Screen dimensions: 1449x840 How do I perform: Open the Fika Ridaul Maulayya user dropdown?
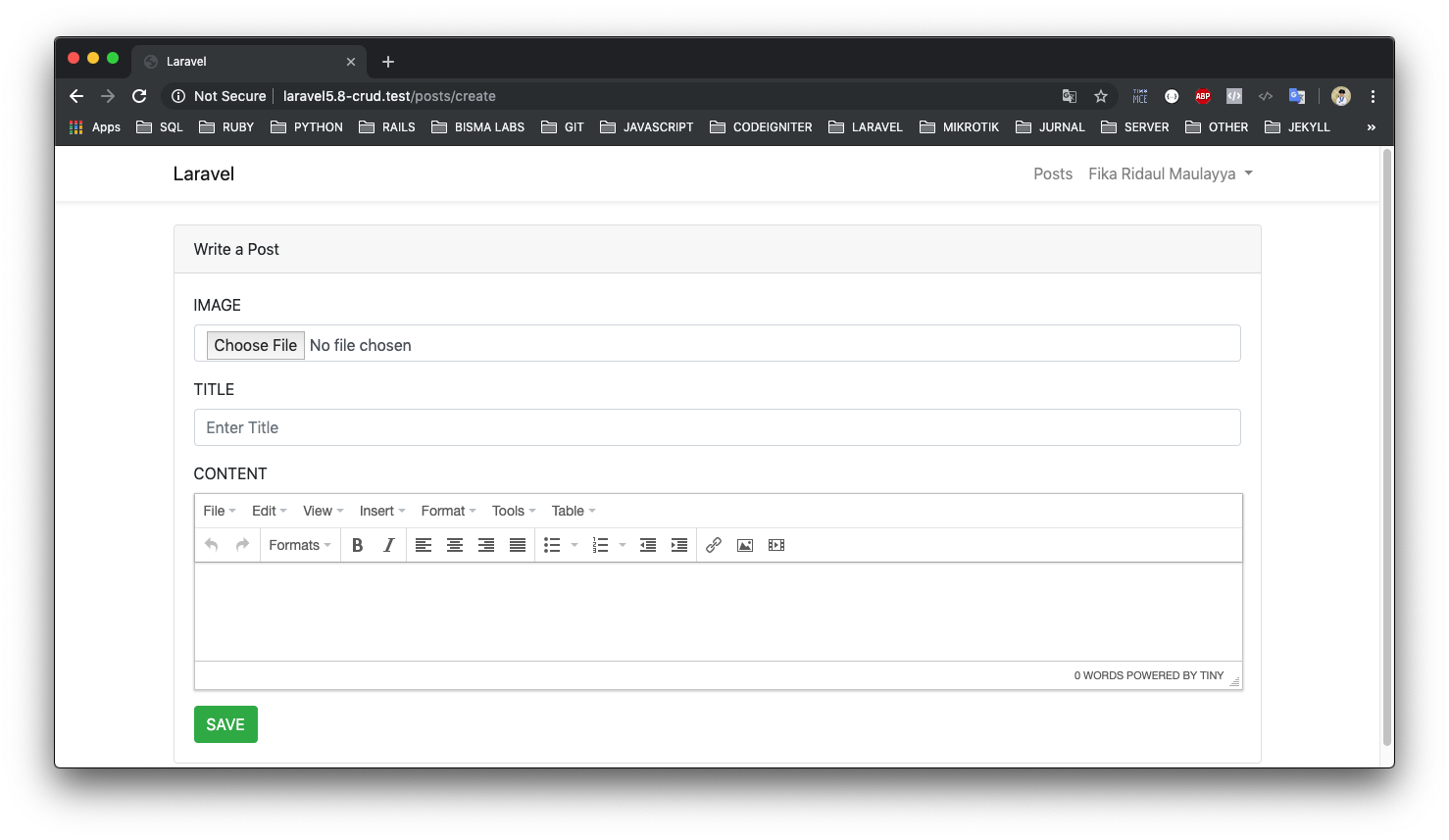pyautogui.click(x=1171, y=173)
